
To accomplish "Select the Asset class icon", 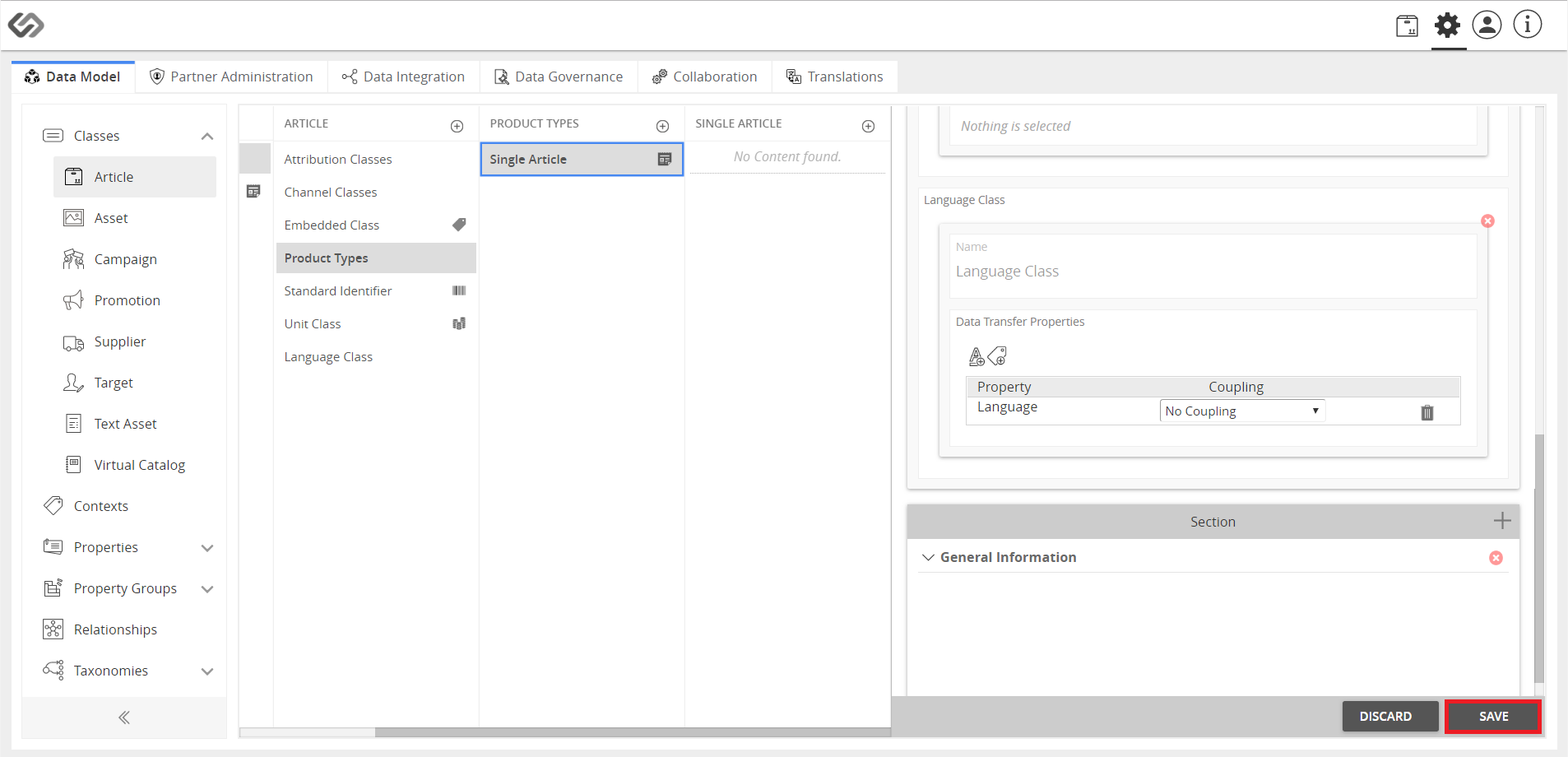I will [73, 218].
